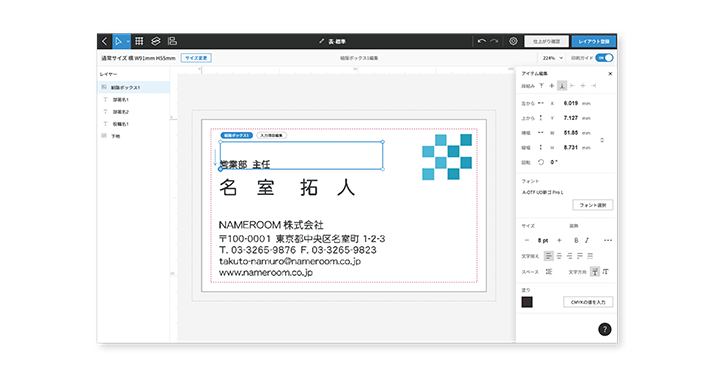Toggle the print guide switch
714x376 pixels.
pos(605,58)
